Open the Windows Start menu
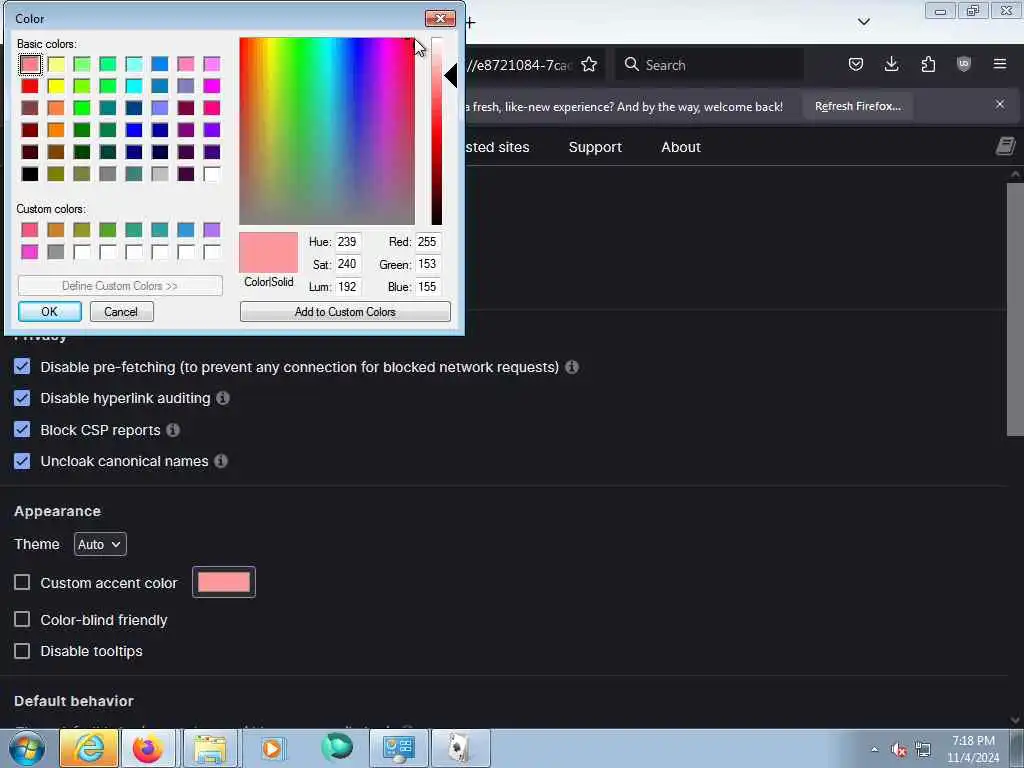This screenshot has height=768, width=1024. coord(27,748)
